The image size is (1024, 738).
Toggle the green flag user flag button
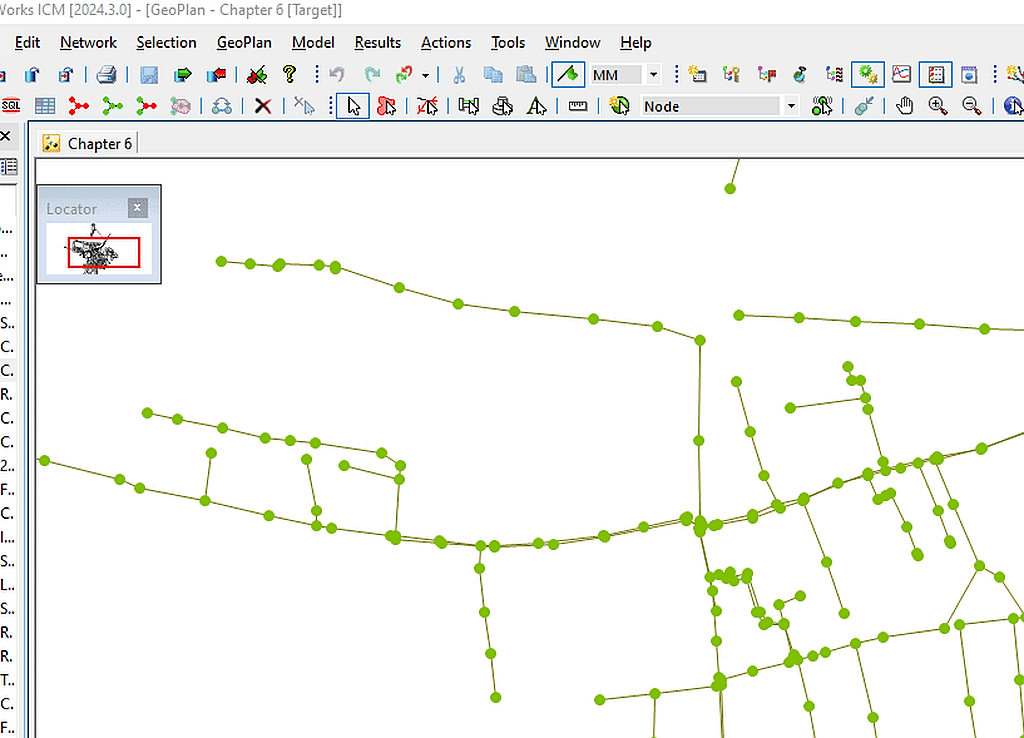point(568,75)
